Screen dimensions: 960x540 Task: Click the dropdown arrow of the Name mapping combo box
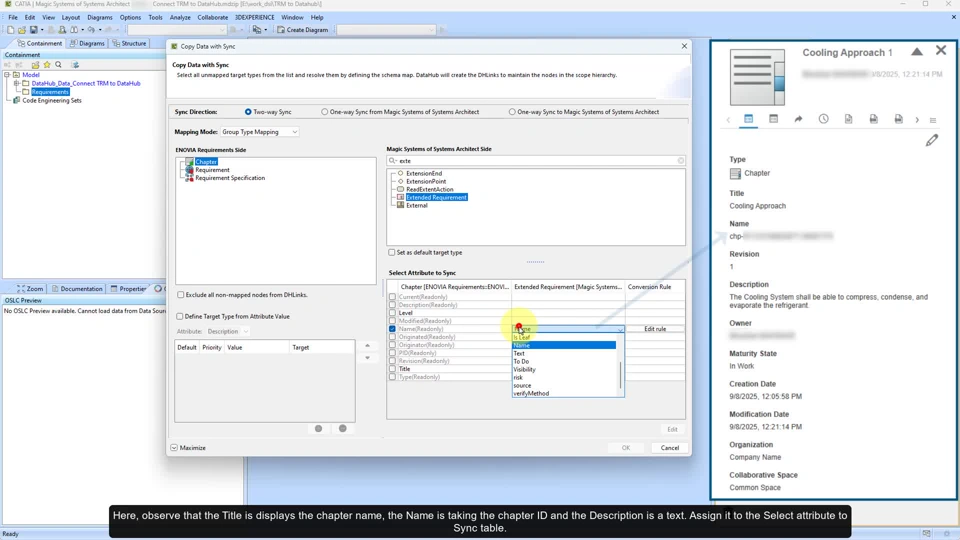[620, 329]
